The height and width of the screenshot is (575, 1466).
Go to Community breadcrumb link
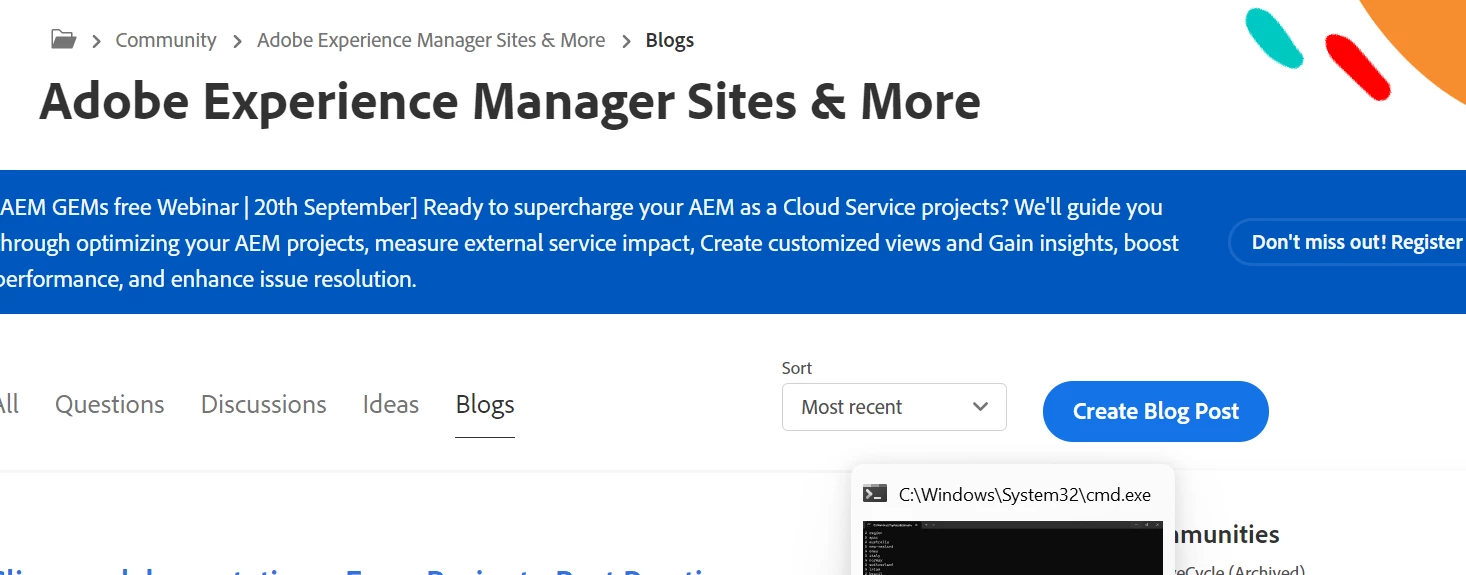(166, 40)
